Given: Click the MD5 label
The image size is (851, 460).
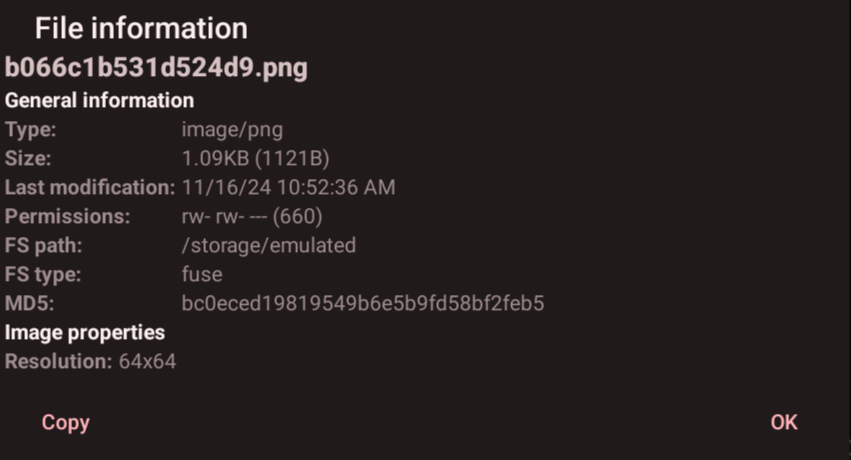Looking at the screenshot, I should [x=27, y=303].
